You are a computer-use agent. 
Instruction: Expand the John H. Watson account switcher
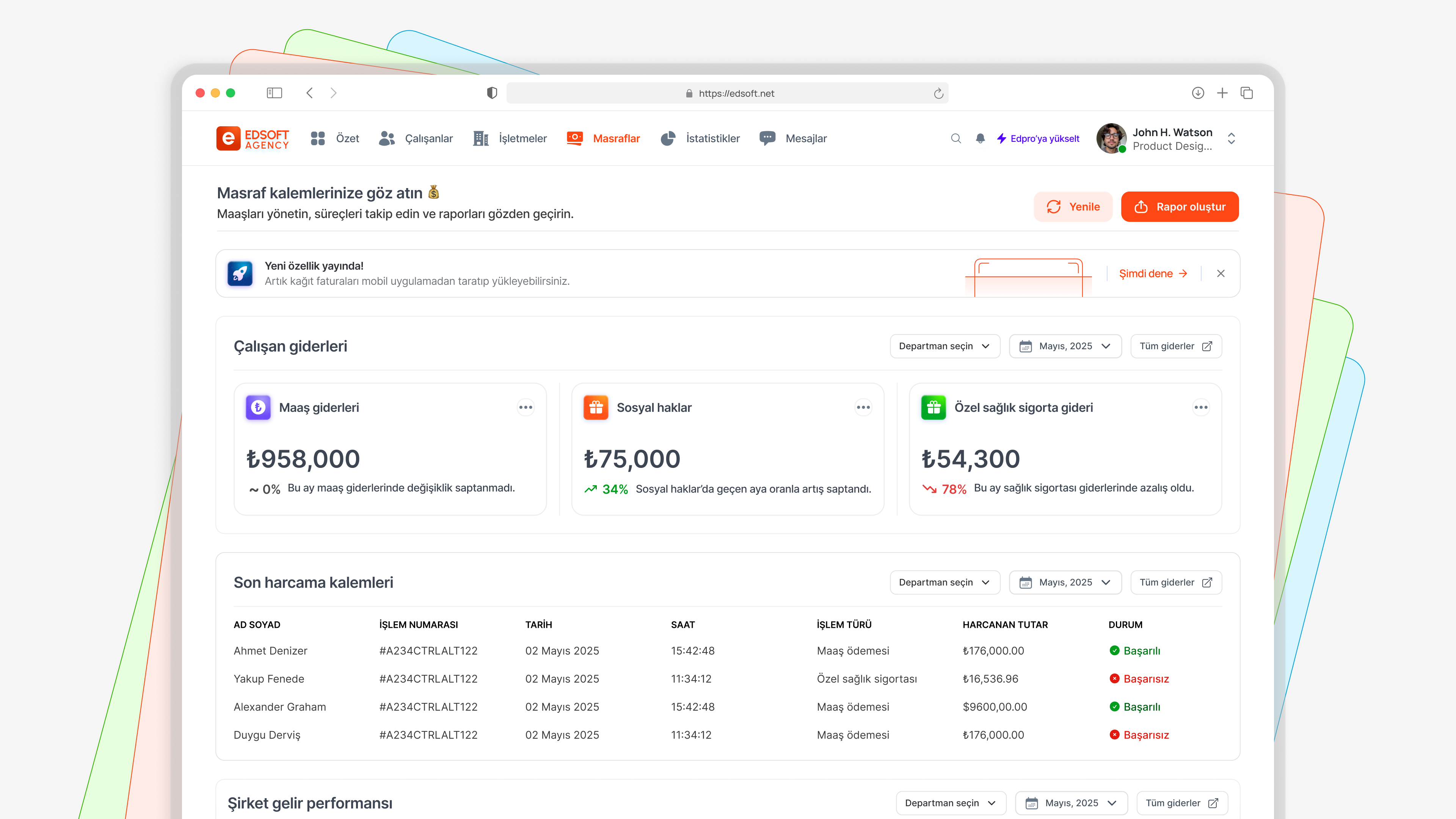coord(1231,138)
